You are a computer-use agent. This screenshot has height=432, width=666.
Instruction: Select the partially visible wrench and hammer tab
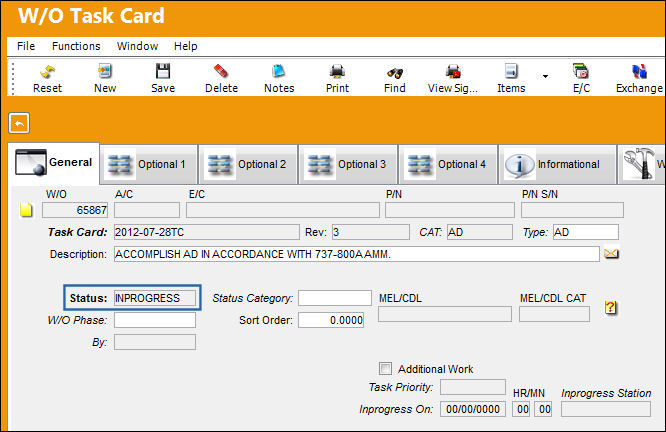(641, 164)
